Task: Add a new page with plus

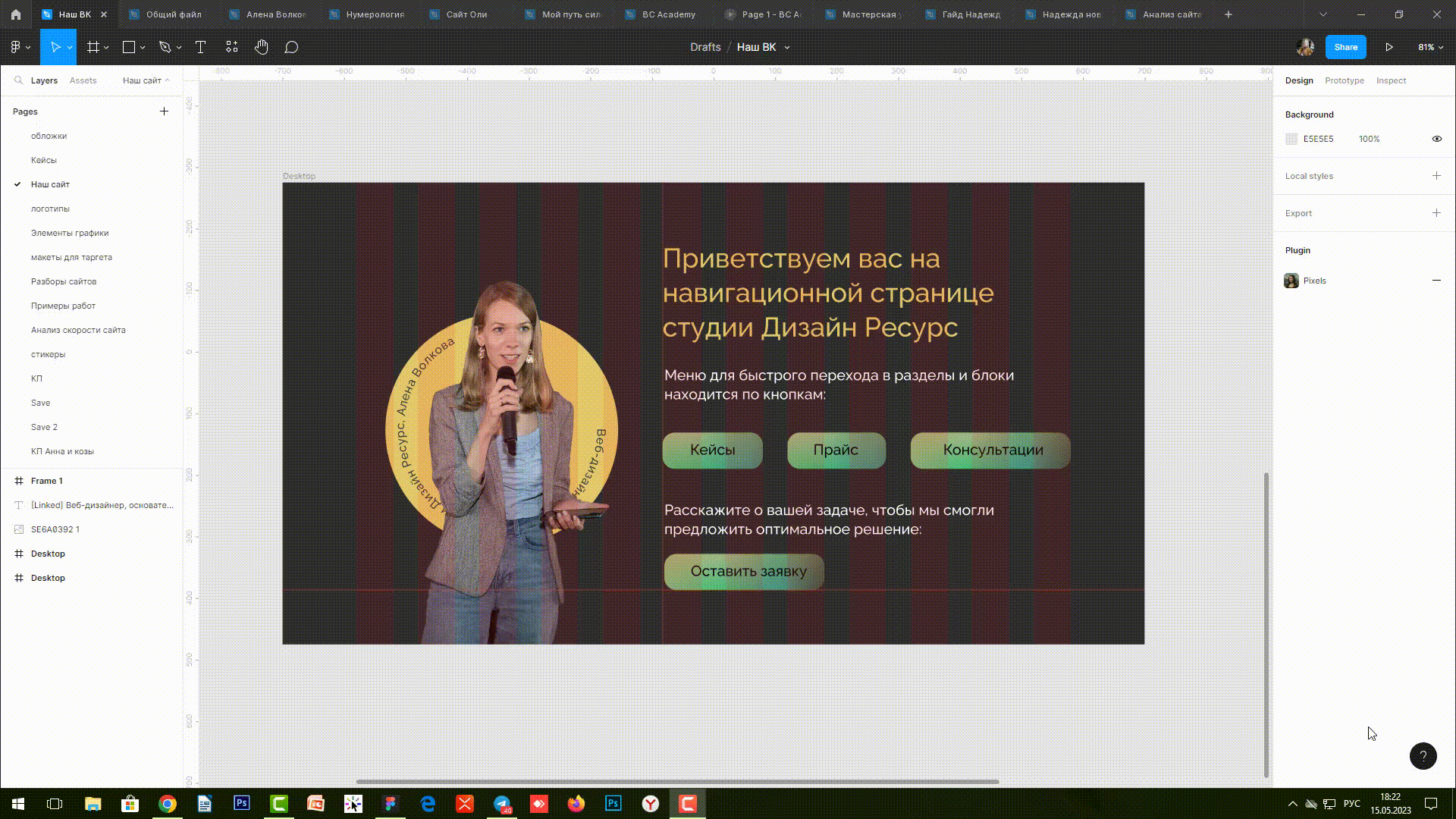Action: [x=164, y=111]
